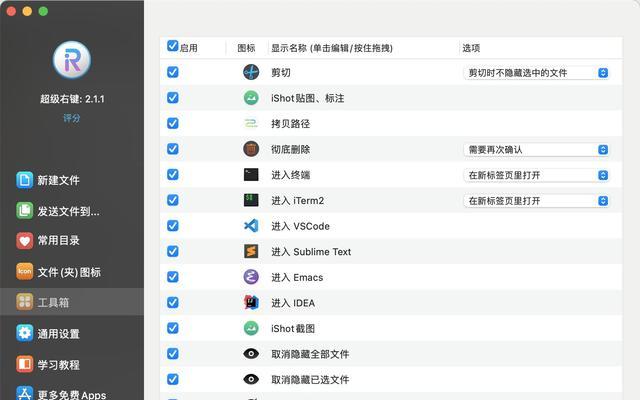Open the 需要再次确认 dropdown

coord(536,149)
